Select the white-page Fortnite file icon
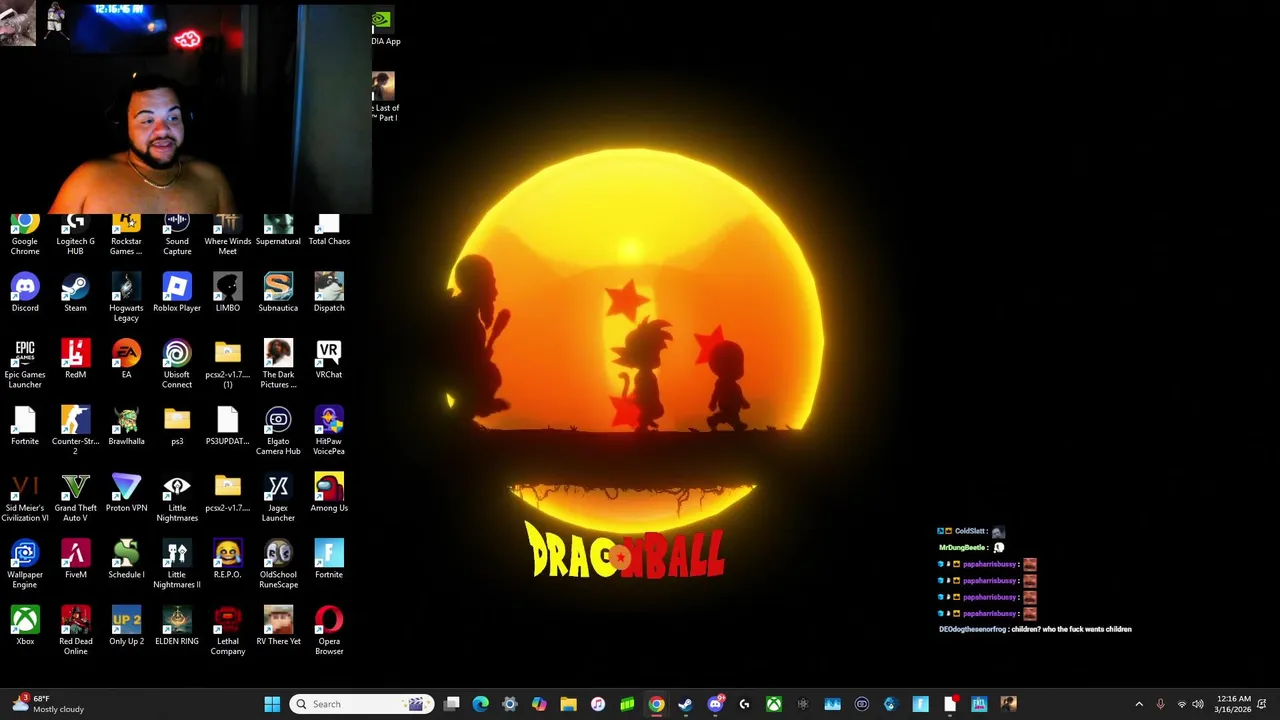 click(x=25, y=427)
